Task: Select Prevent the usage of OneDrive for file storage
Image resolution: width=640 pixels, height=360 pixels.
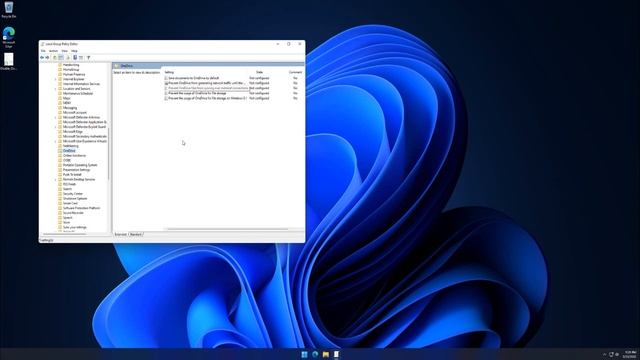Action: [197, 93]
